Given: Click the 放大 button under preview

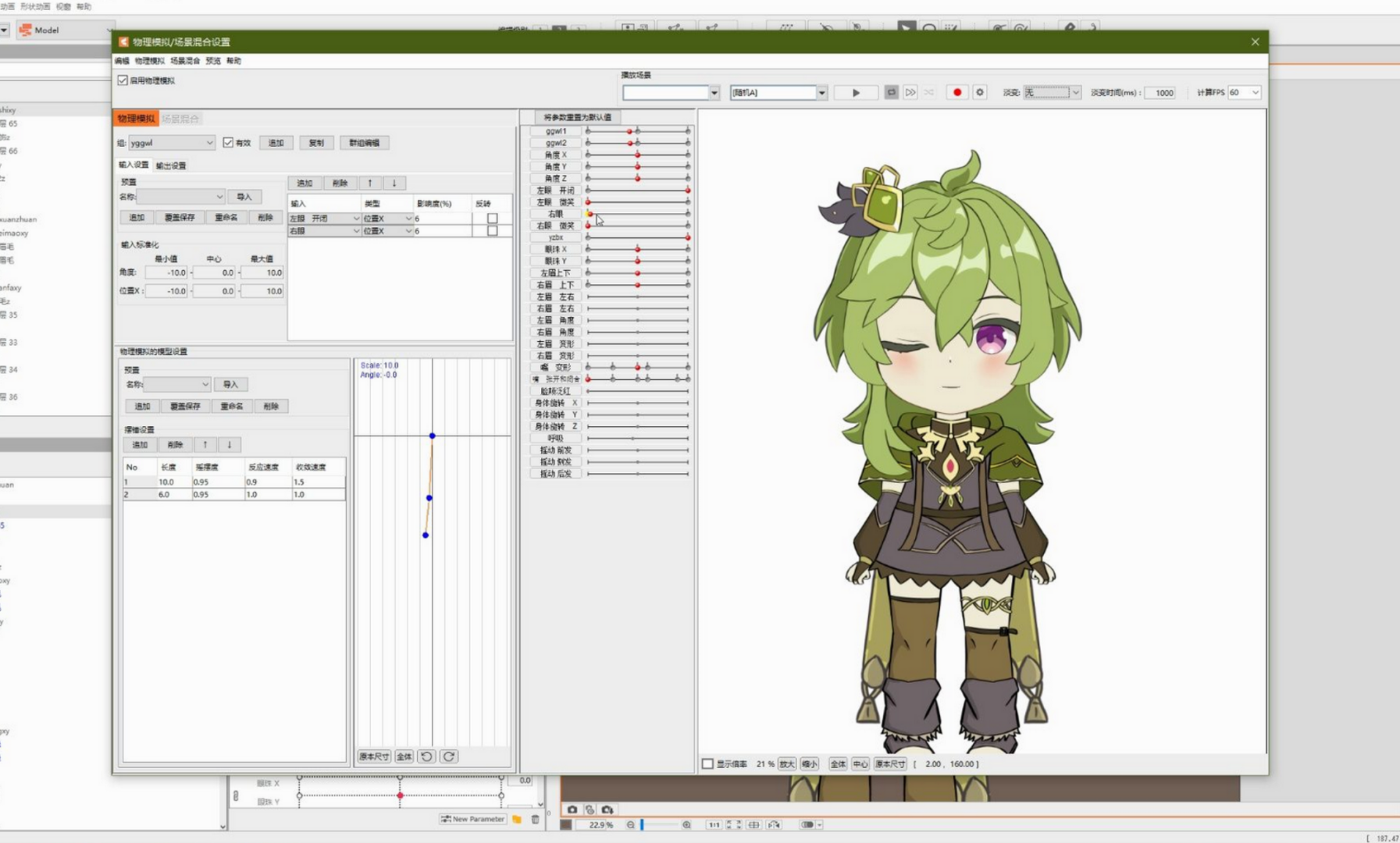Looking at the screenshot, I should pos(787,764).
